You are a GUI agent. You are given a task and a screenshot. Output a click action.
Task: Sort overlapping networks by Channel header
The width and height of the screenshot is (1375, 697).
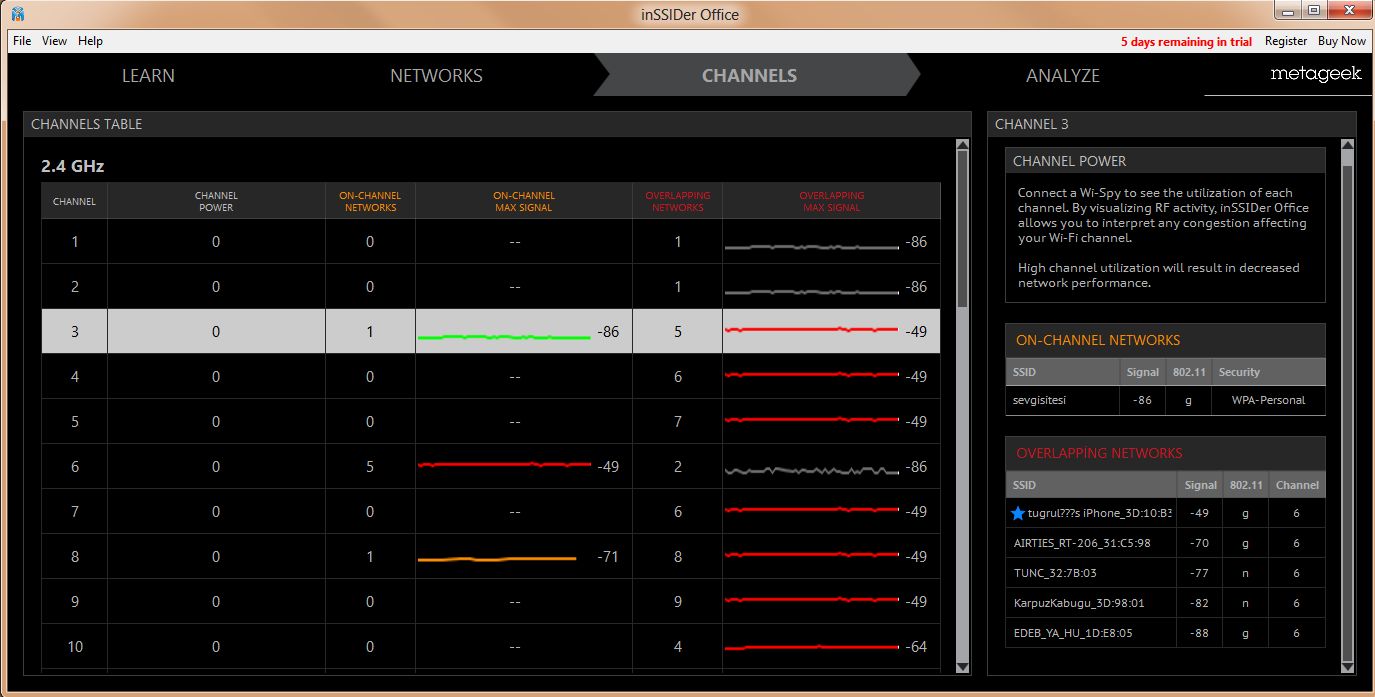[x=1297, y=485]
